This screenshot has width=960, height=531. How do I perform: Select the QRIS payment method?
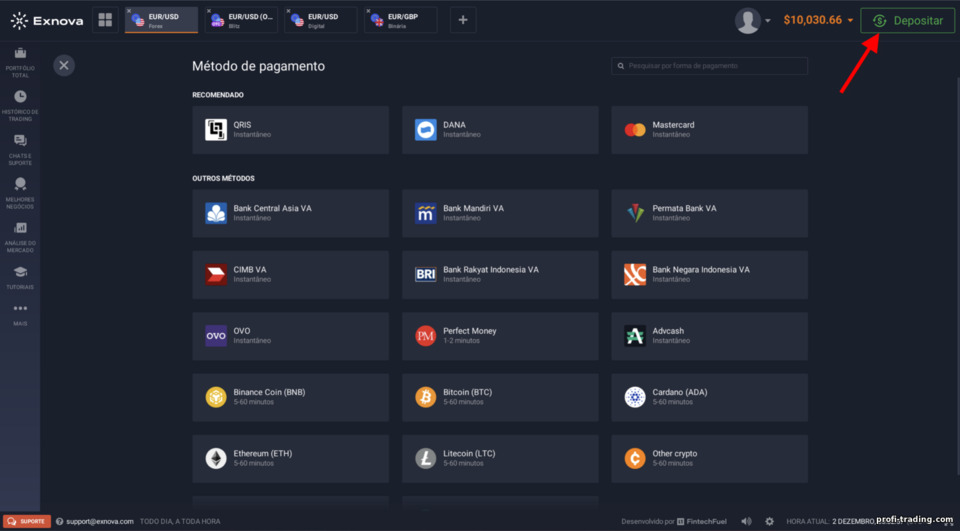(290, 130)
